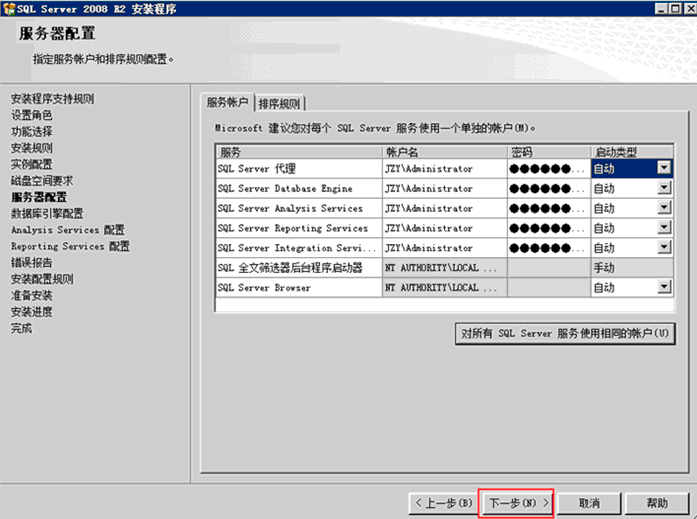Select account name field for Reporting Services
697x519 pixels.
click(x=445, y=228)
